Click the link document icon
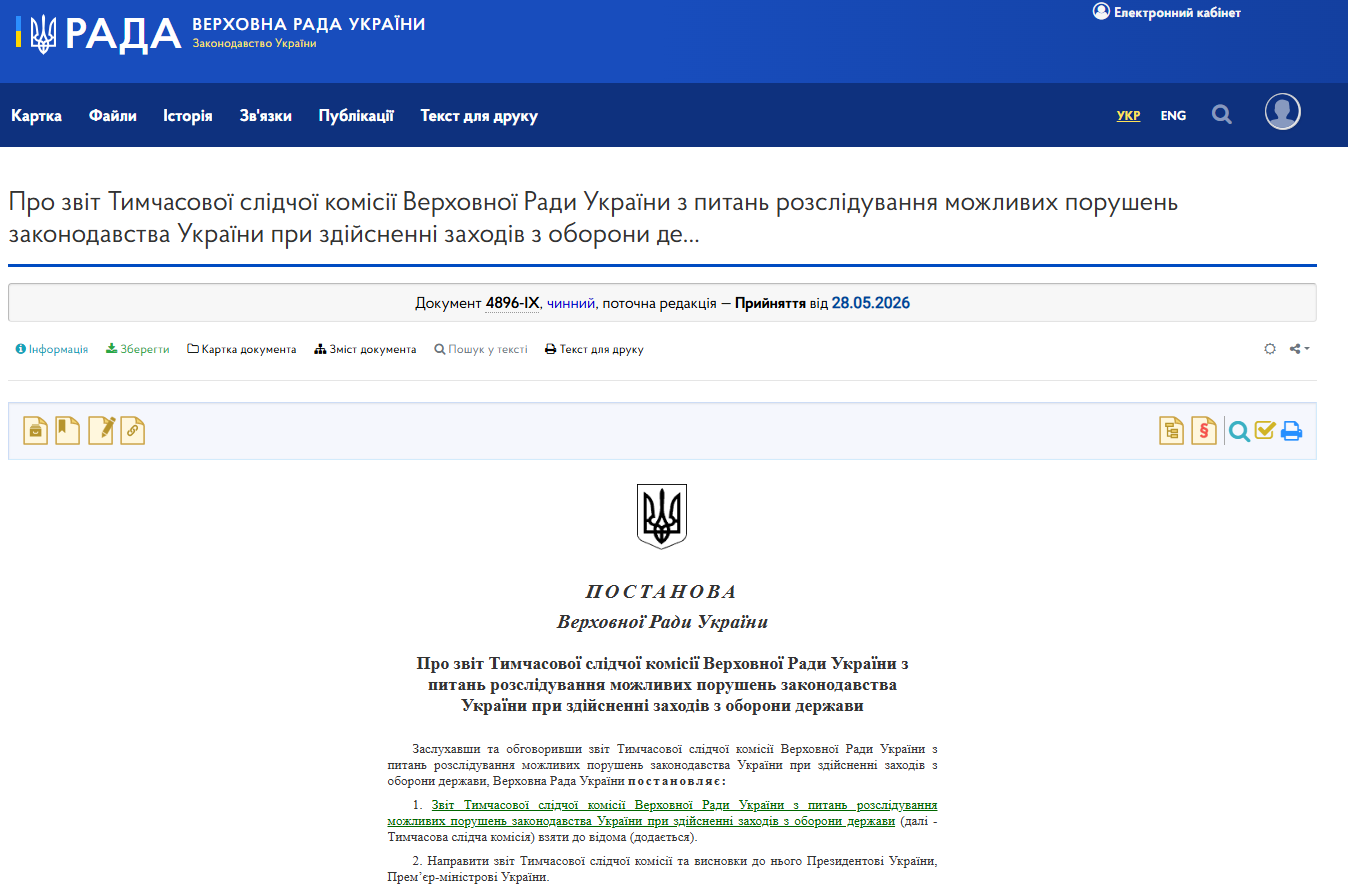Viewport: 1348px width, 887px height. pyautogui.click(x=133, y=431)
